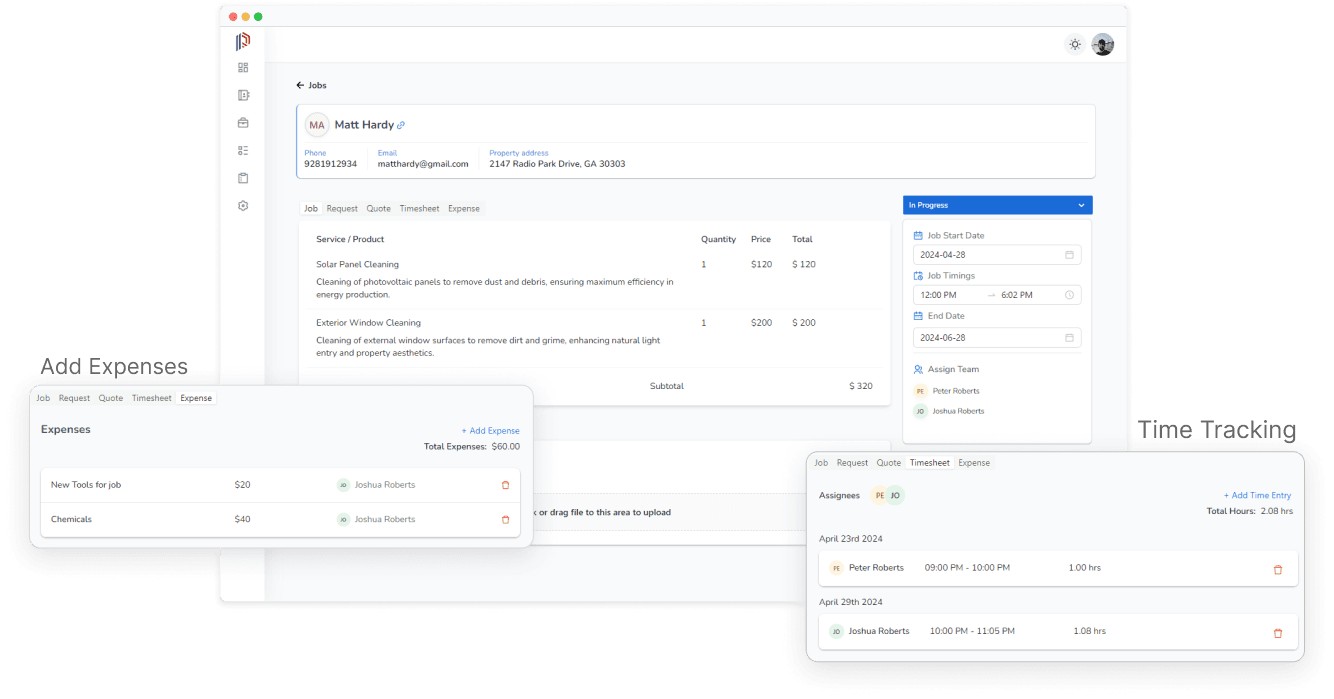Click the + Add Time Entry link
The image size is (1334, 699).
click(1257, 495)
